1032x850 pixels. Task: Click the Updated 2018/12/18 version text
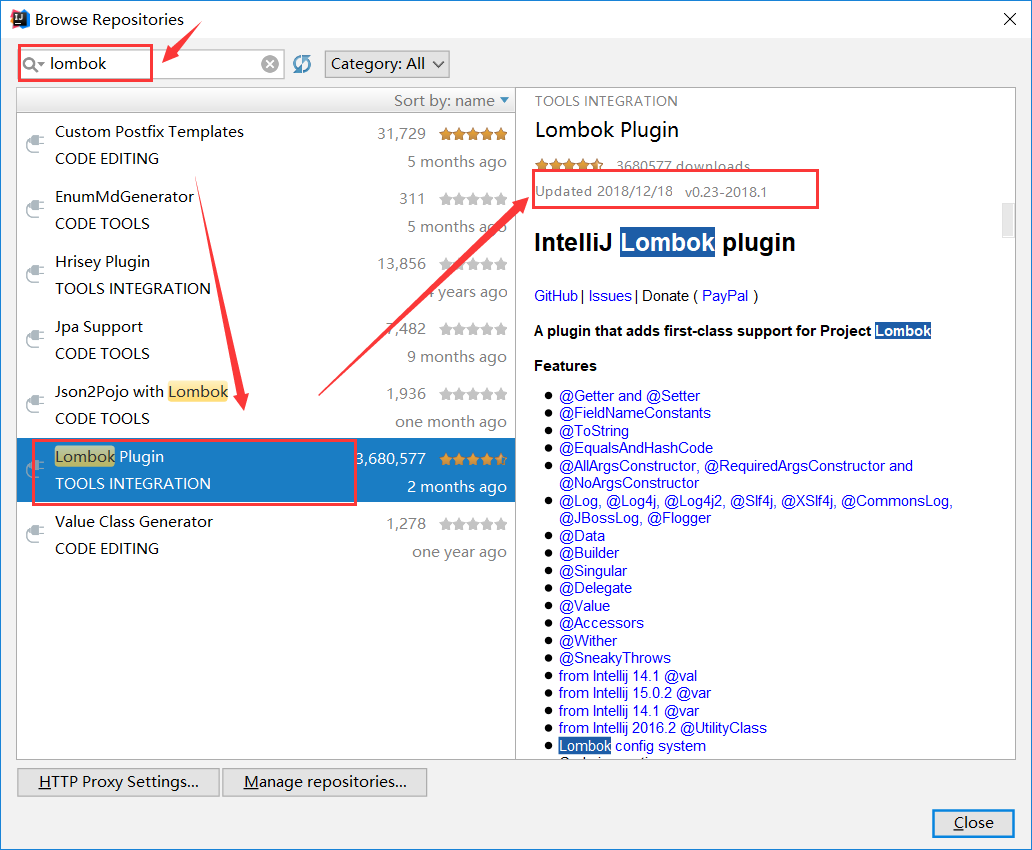click(651, 192)
